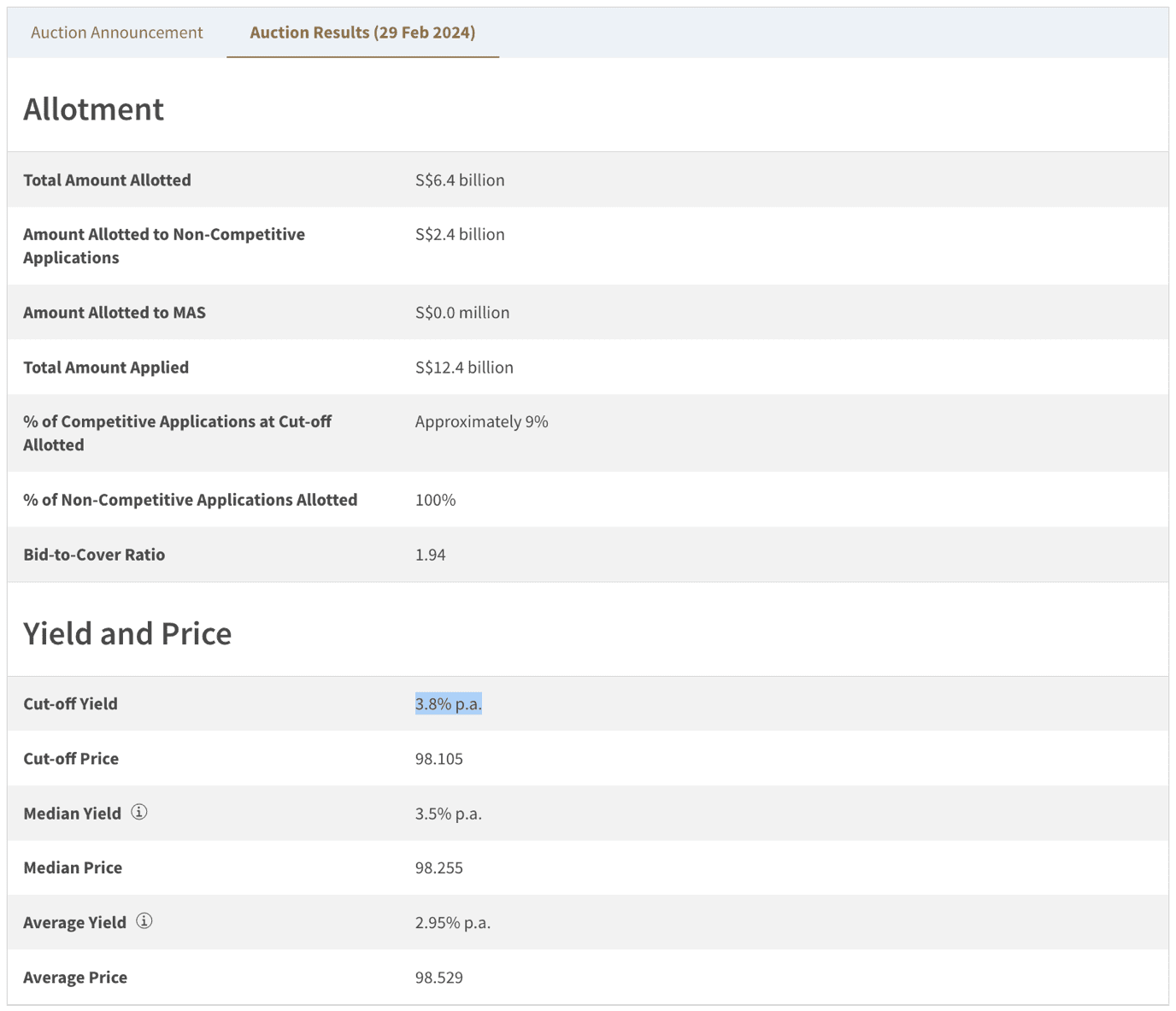Viewport: 1176px width, 1011px height.
Task: Click the 100% non-competitive allotted value
Action: pyautogui.click(x=436, y=500)
